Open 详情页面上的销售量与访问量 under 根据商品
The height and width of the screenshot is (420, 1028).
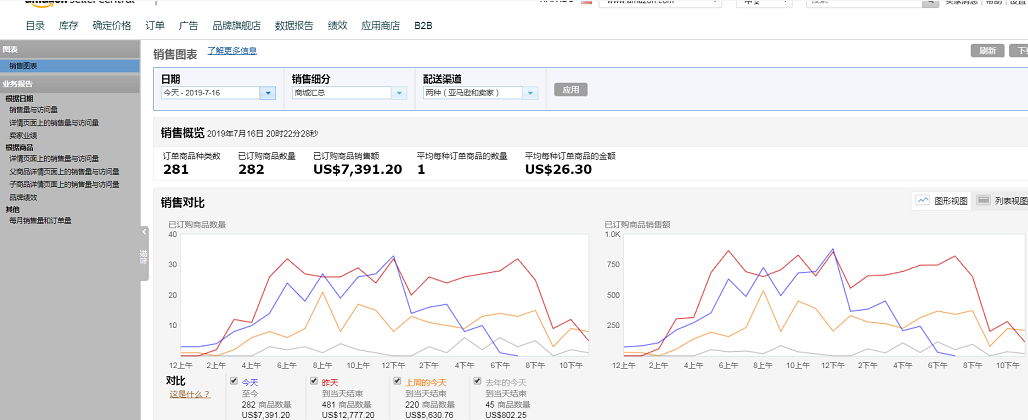click(54, 159)
